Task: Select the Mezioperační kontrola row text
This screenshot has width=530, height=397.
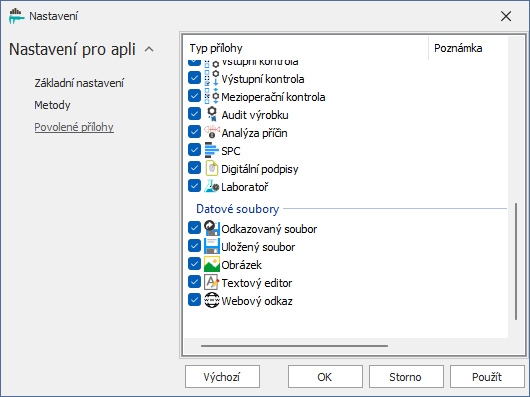Action: click(x=273, y=97)
